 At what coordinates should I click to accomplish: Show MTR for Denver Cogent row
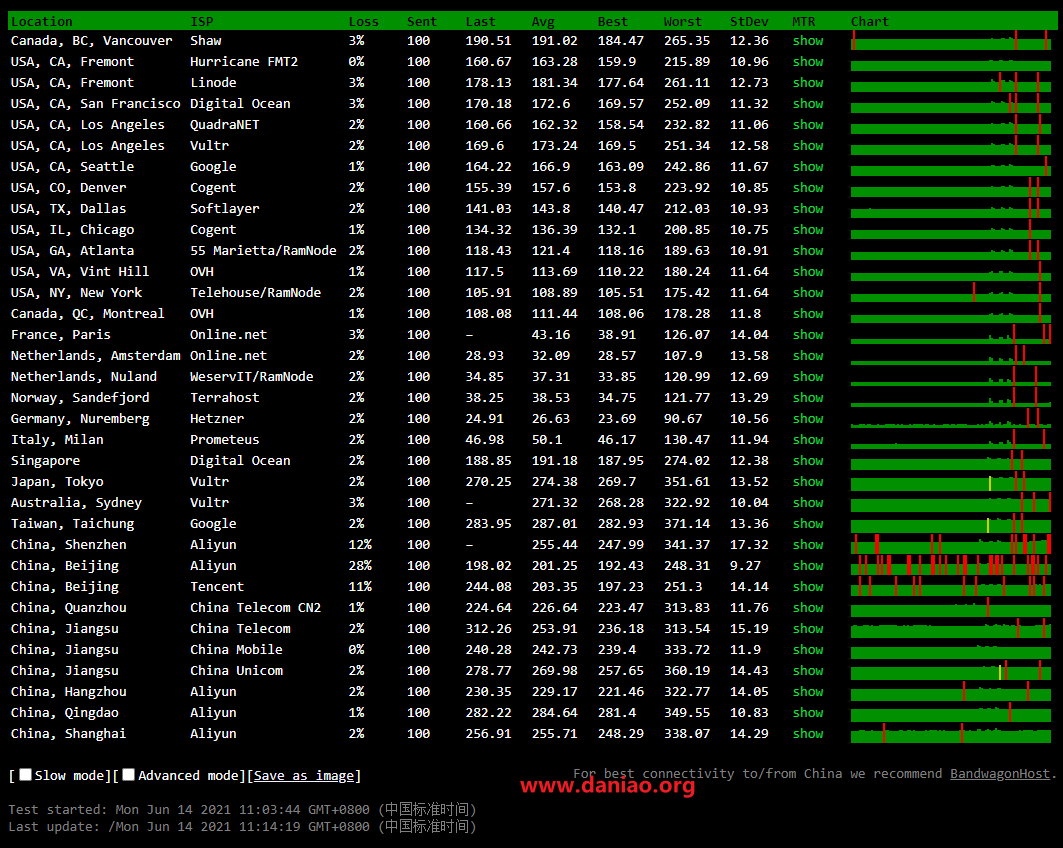click(808, 188)
